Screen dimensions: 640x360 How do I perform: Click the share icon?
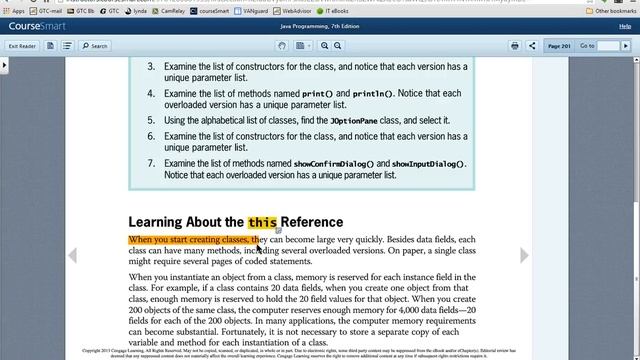532,46
